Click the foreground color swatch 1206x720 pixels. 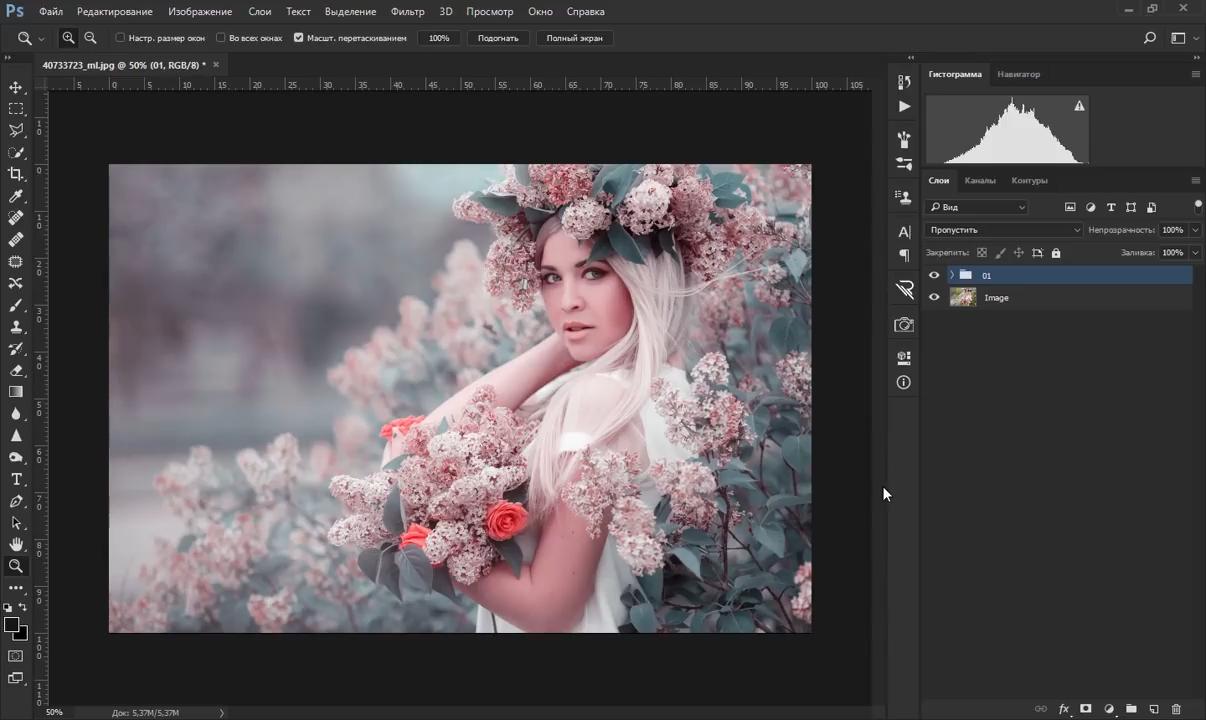[x=12, y=625]
